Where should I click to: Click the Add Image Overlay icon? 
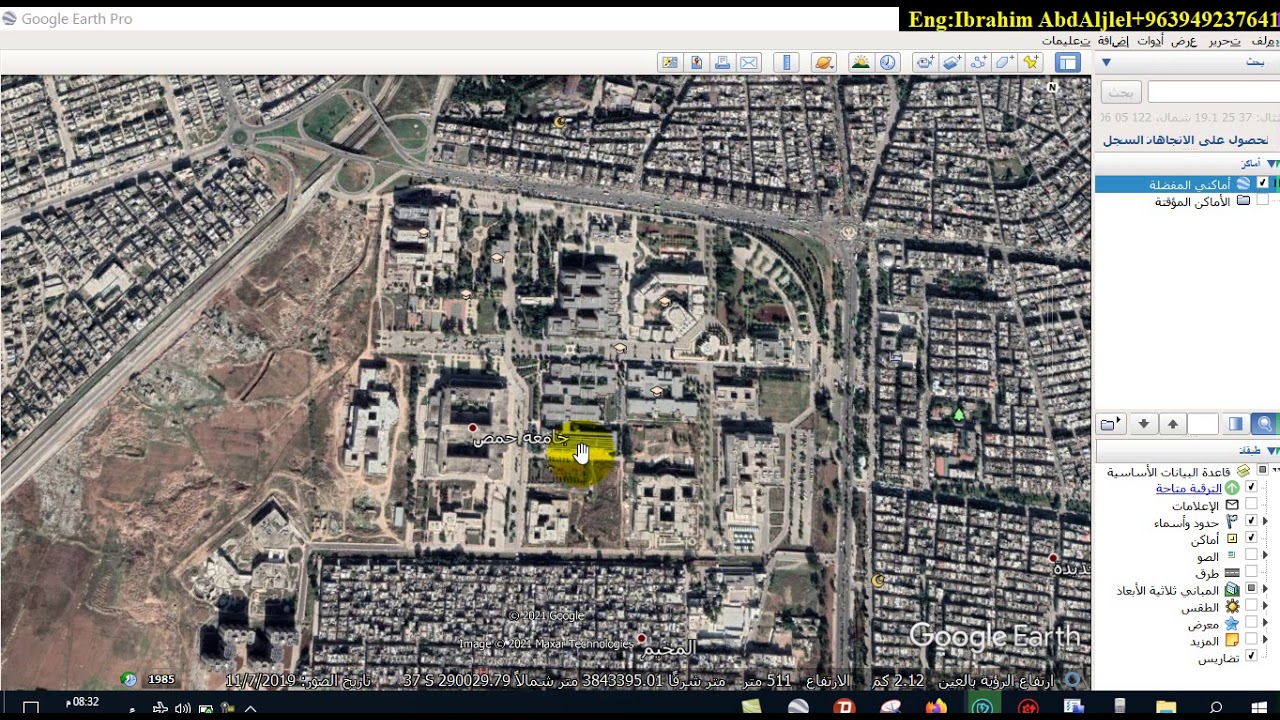951,62
